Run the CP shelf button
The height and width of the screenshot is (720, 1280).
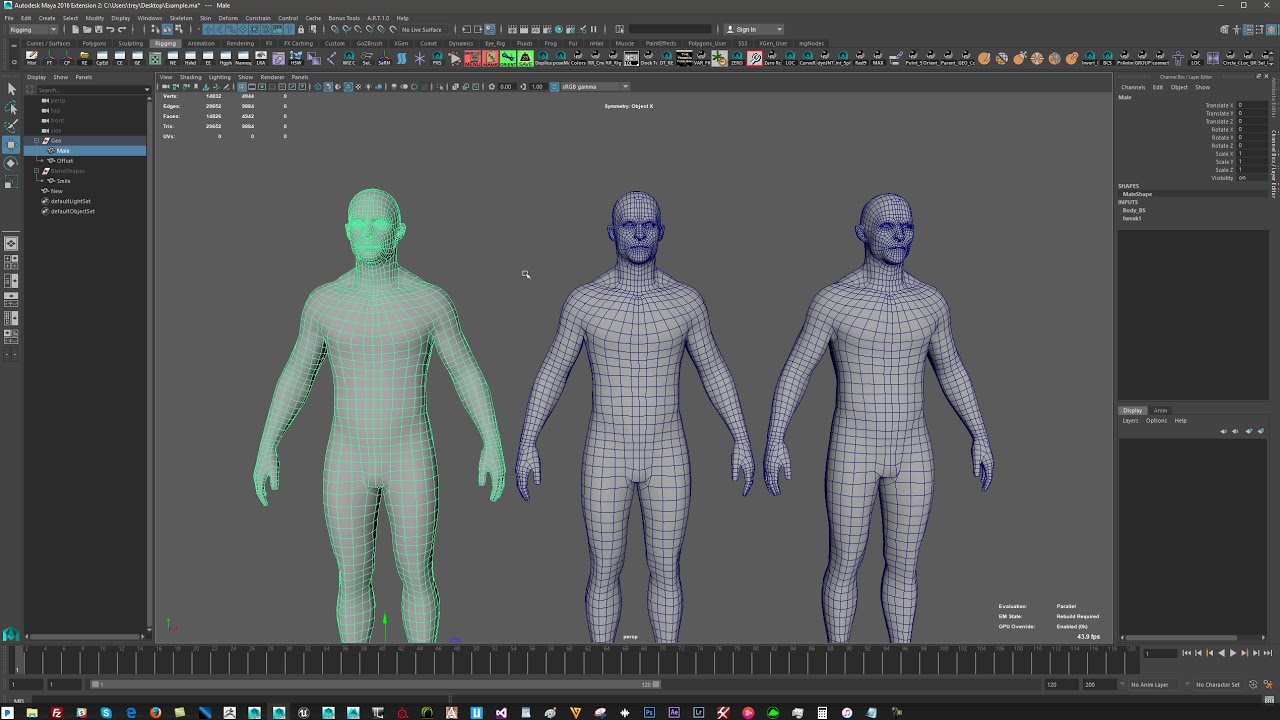(66, 59)
